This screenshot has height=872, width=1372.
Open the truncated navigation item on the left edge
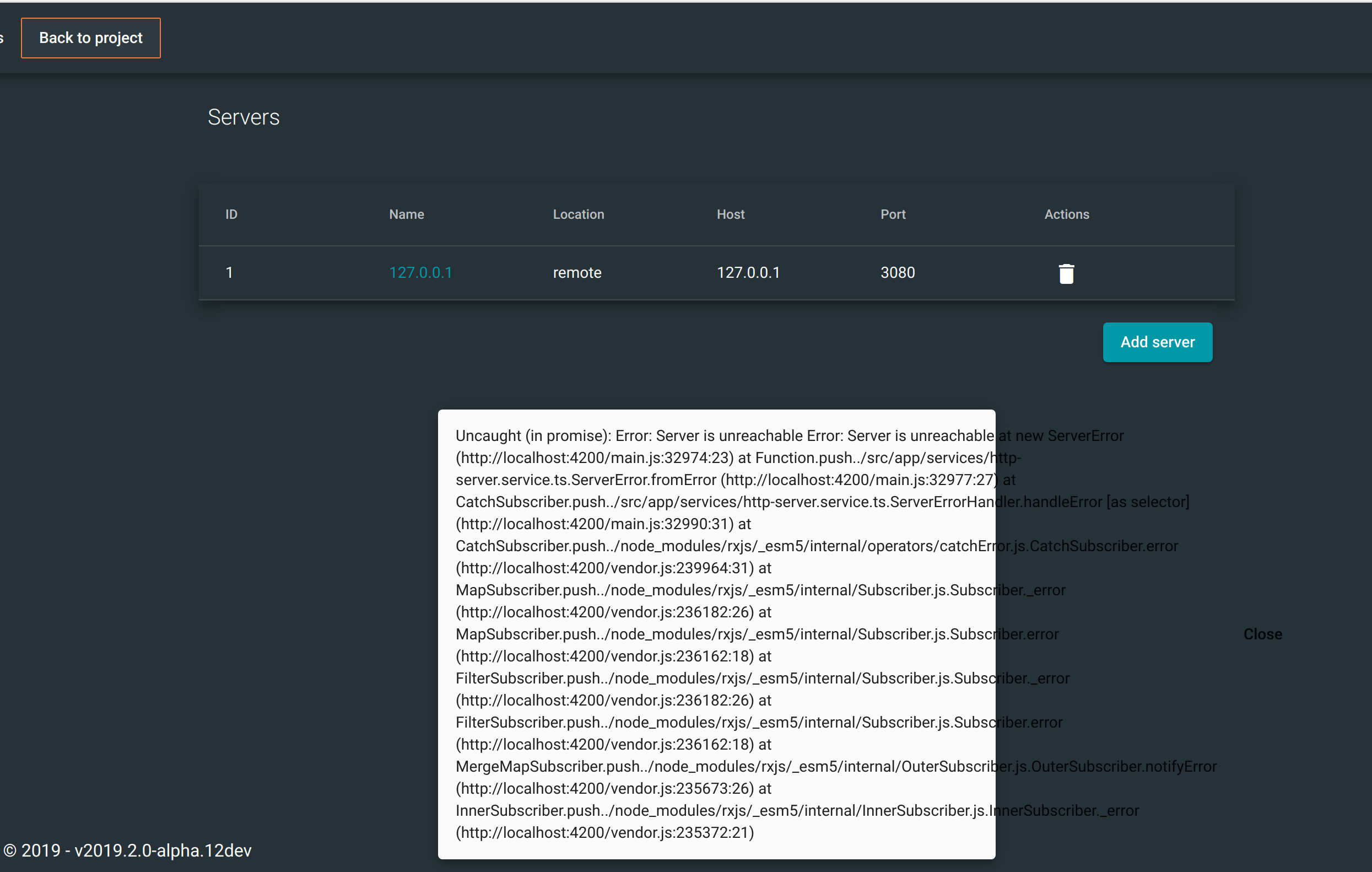point(3,37)
